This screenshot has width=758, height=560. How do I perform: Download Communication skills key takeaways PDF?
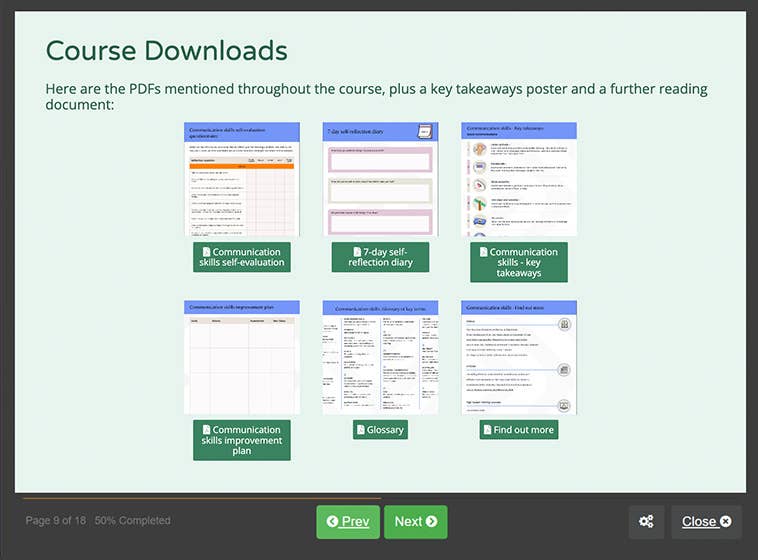coord(518,262)
